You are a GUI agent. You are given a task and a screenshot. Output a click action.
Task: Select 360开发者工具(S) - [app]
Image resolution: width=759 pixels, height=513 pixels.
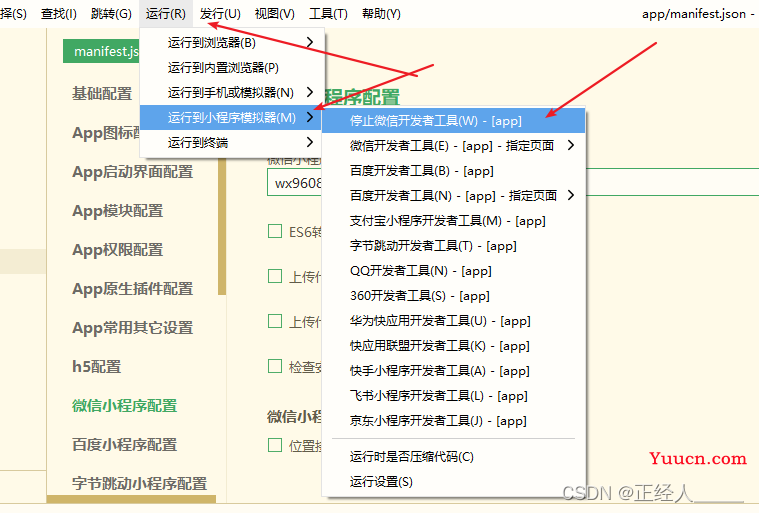[x=453, y=296]
